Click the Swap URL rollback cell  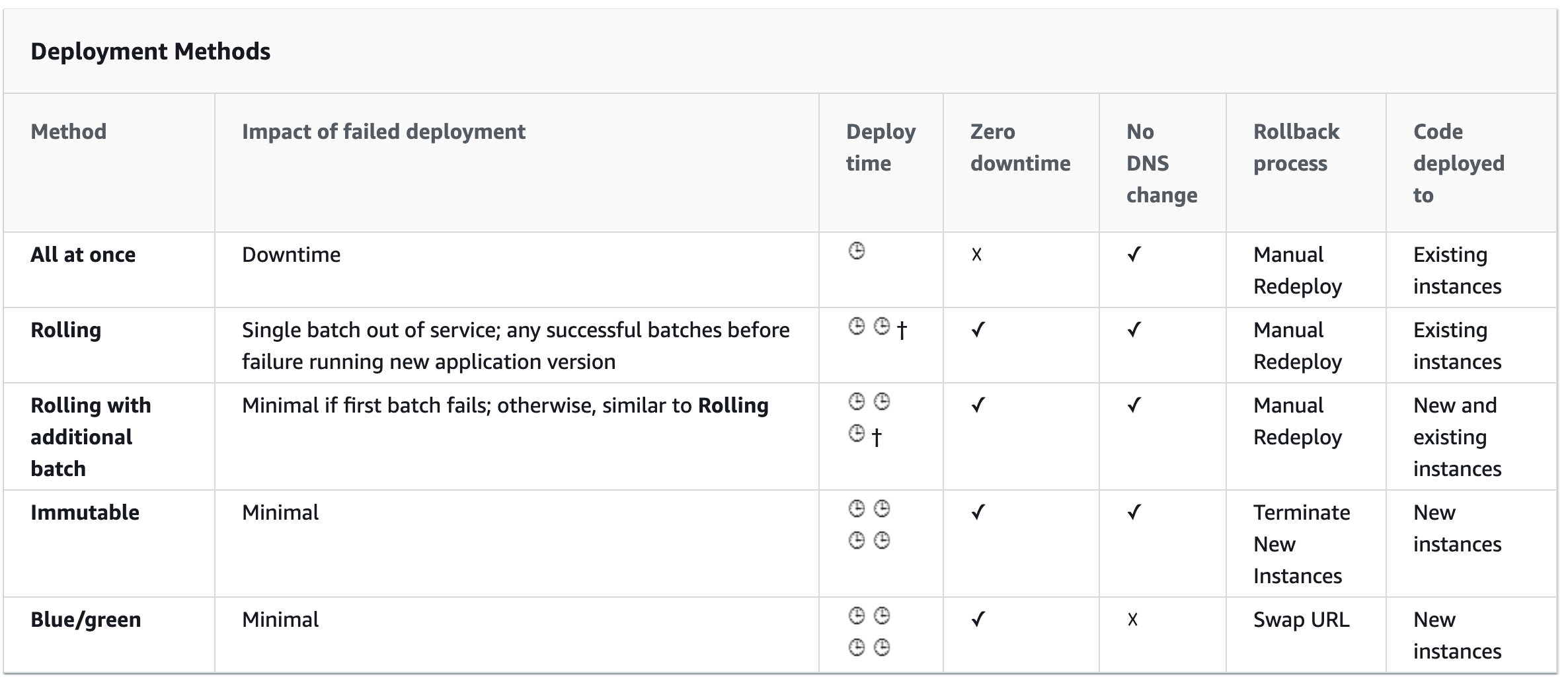[x=1301, y=620]
